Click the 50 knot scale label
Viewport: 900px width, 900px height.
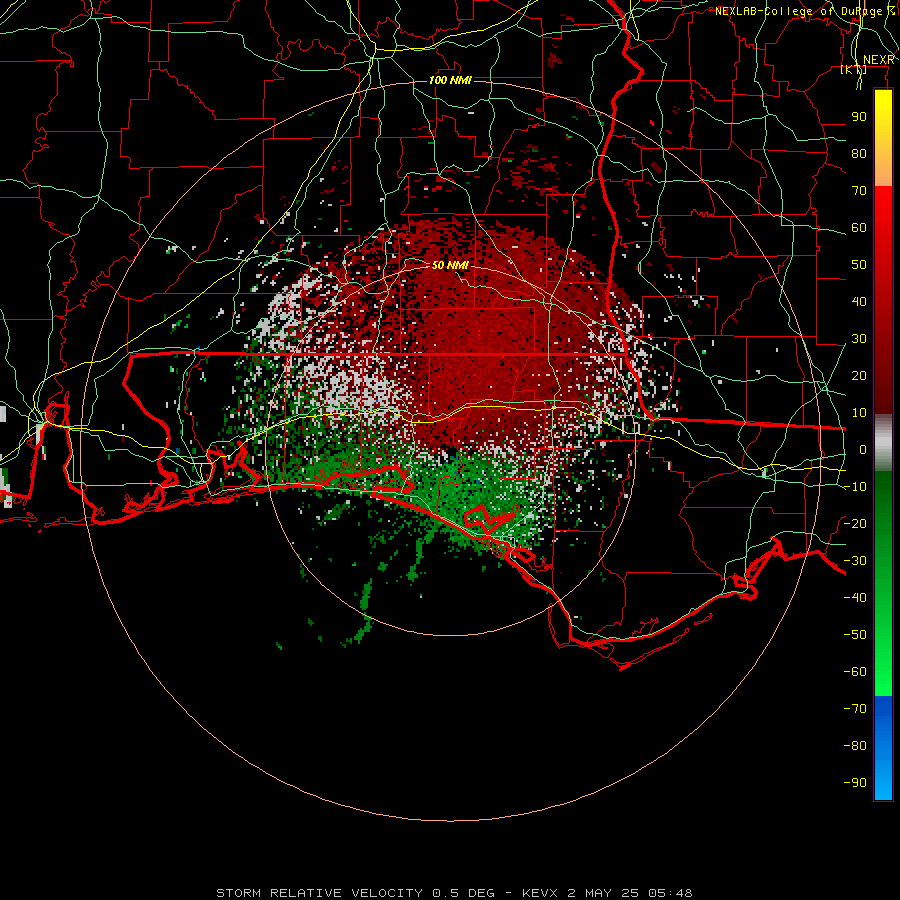click(859, 265)
